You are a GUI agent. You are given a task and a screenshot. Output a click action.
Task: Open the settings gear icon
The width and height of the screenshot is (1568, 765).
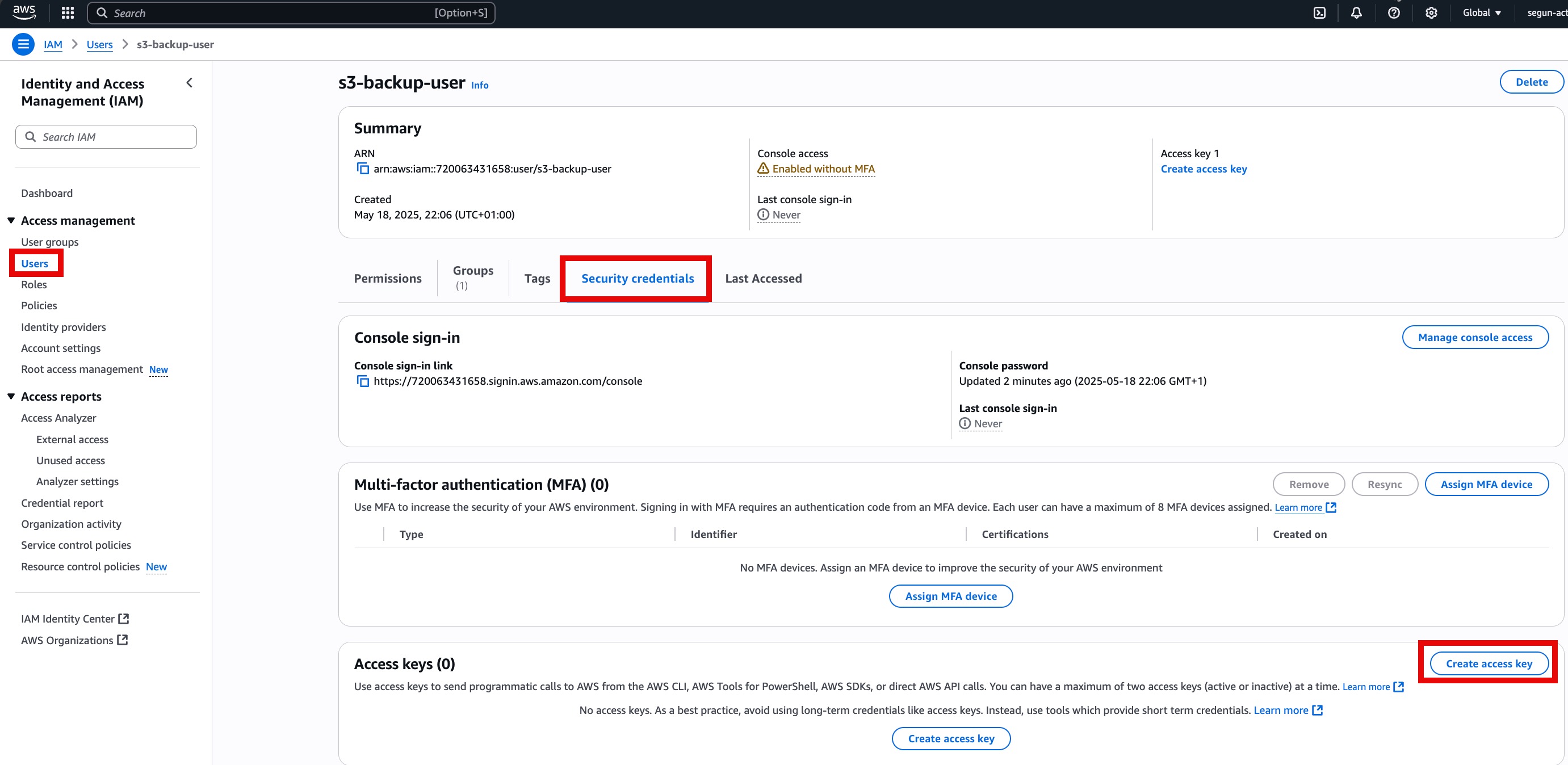pyautogui.click(x=1431, y=12)
